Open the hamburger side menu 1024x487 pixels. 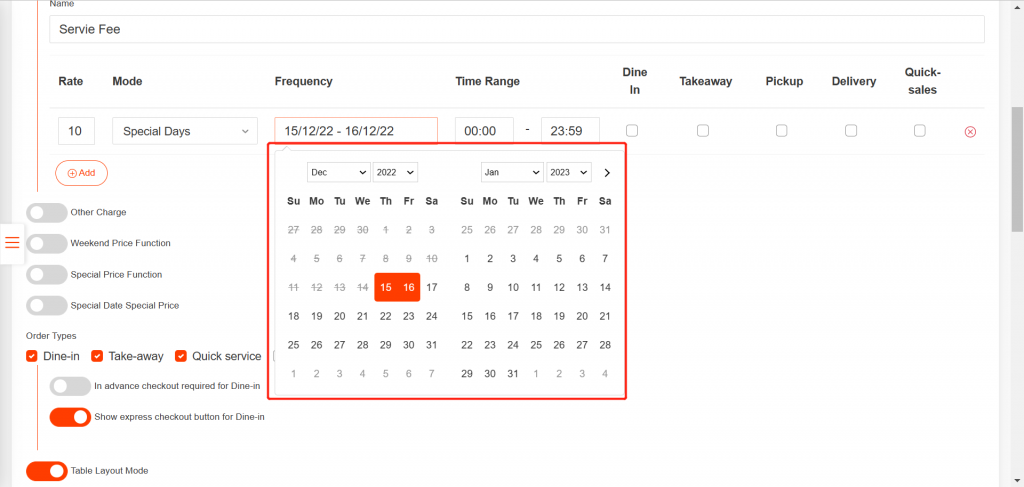pos(12,243)
